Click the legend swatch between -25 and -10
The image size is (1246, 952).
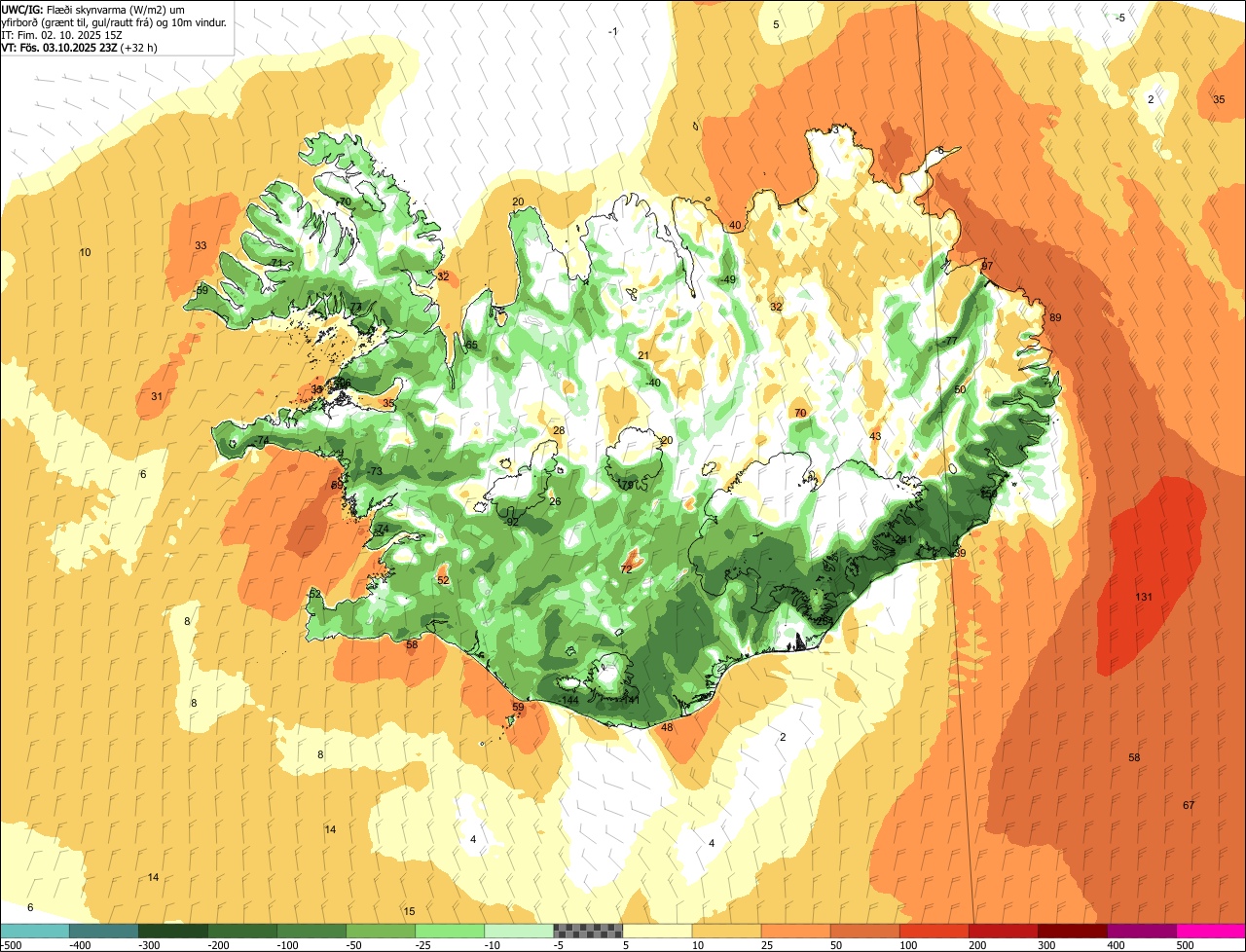[449, 931]
